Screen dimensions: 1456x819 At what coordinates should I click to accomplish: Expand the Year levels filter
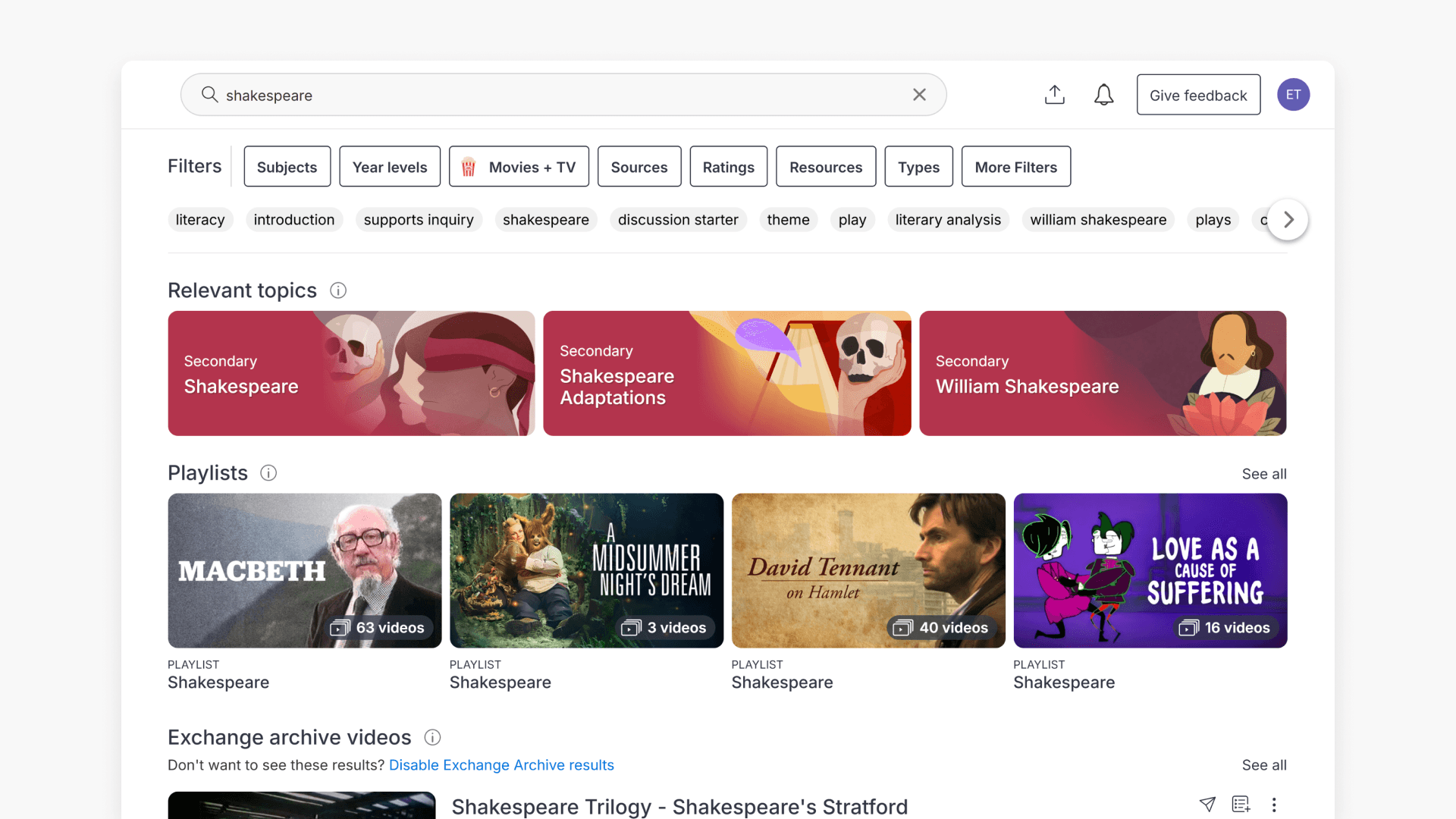click(390, 167)
